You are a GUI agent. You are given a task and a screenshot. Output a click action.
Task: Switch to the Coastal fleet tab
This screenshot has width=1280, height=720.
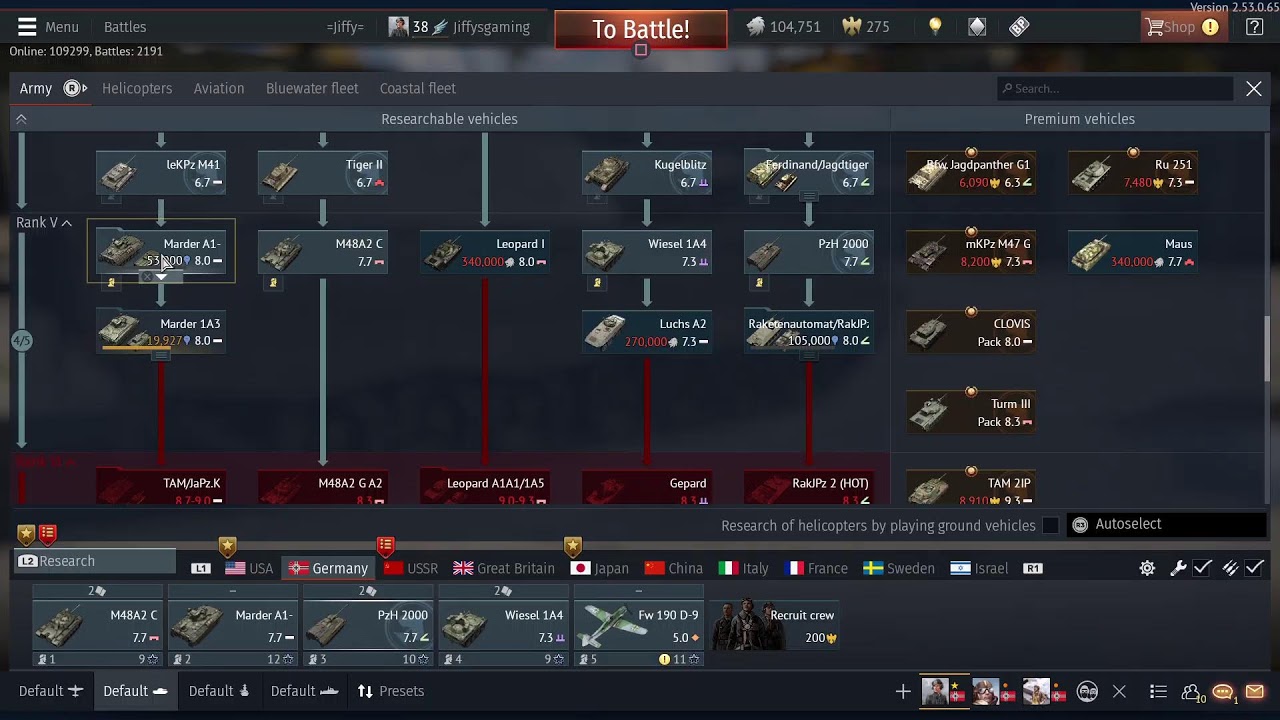click(418, 88)
